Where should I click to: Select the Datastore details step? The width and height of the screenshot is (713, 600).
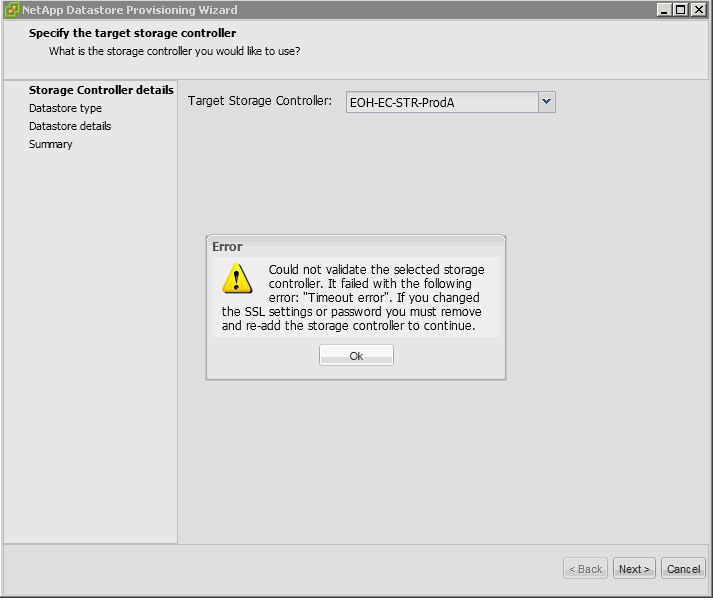70,126
